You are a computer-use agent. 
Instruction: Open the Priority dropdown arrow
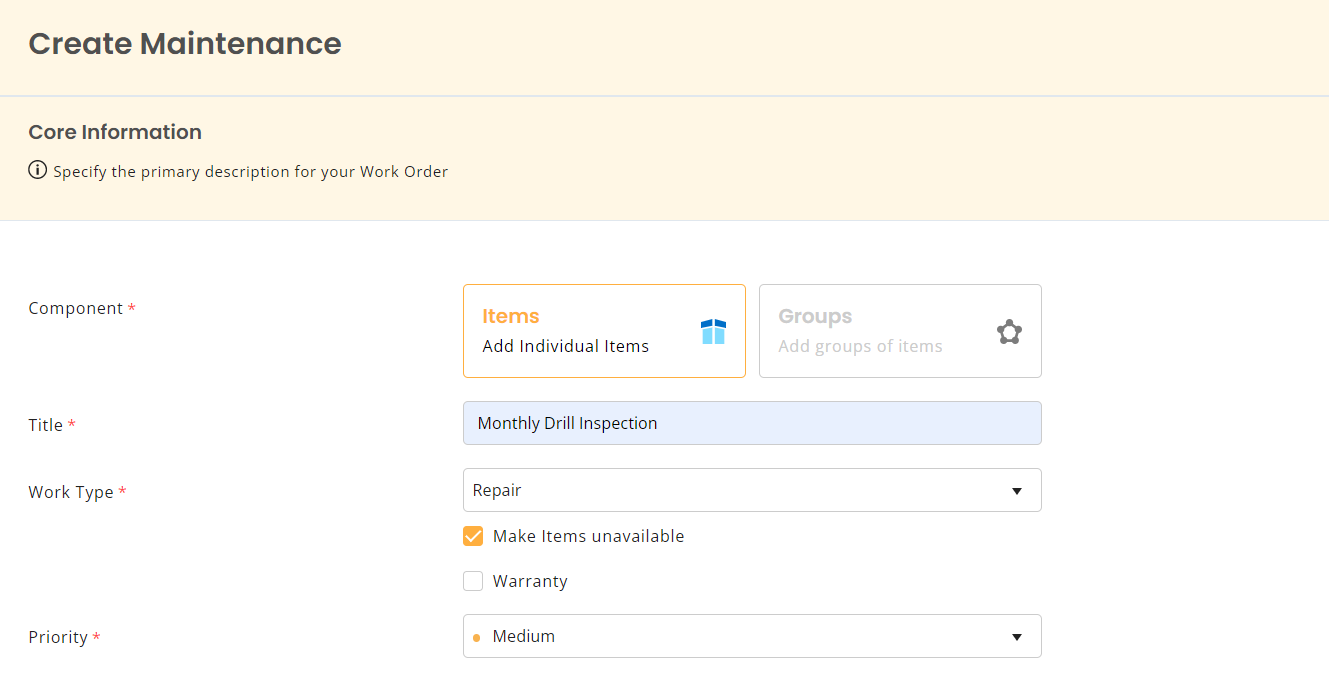click(x=1016, y=637)
